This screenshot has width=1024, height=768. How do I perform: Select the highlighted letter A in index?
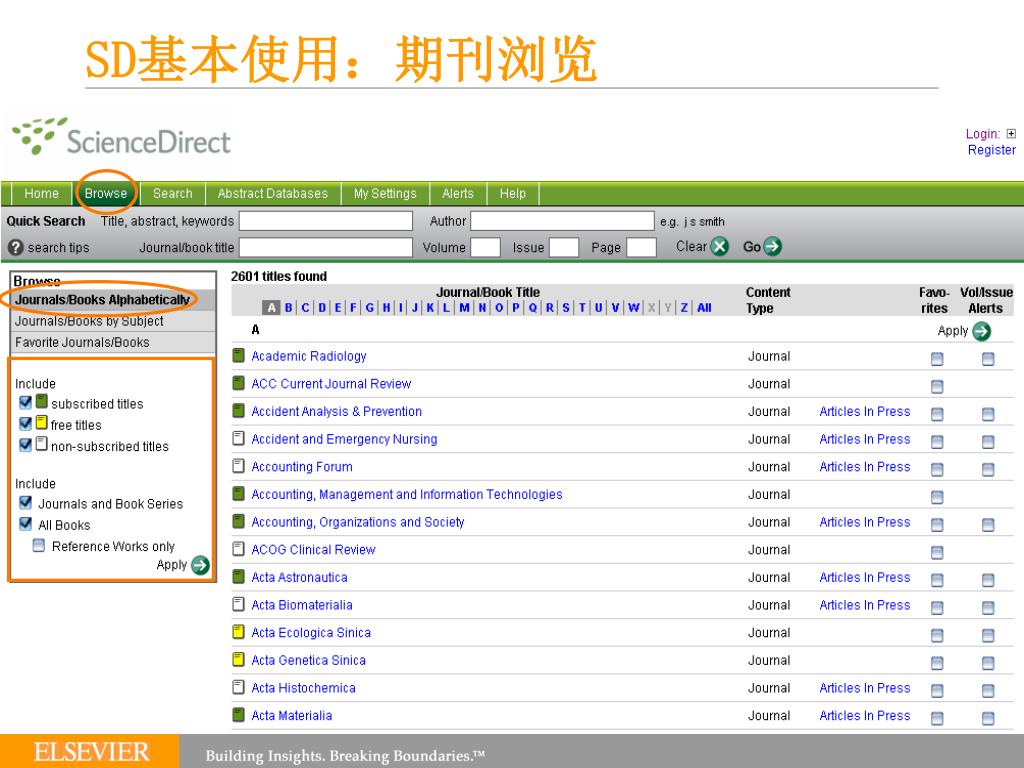point(271,308)
